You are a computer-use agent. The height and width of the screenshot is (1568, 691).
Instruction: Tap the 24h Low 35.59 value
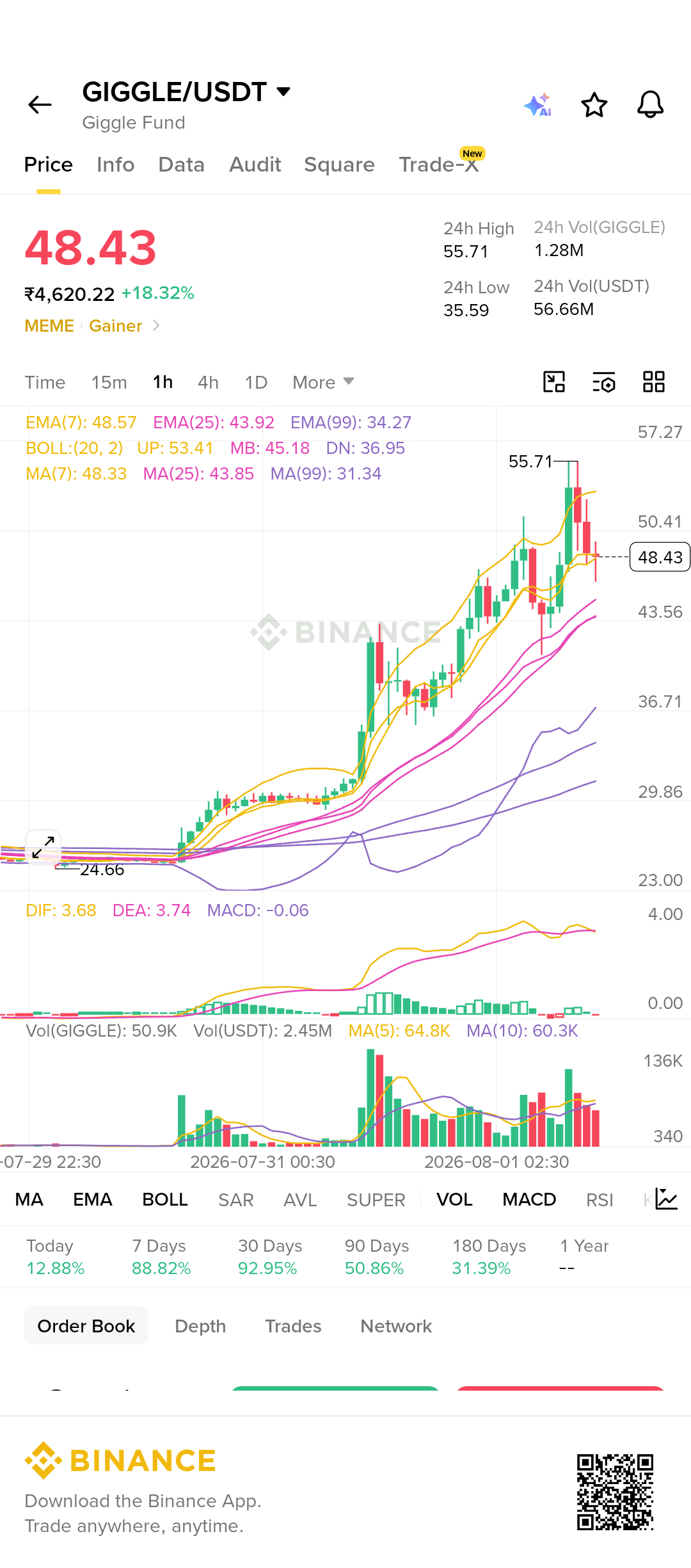pyautogui.click(x=466, y=310)
